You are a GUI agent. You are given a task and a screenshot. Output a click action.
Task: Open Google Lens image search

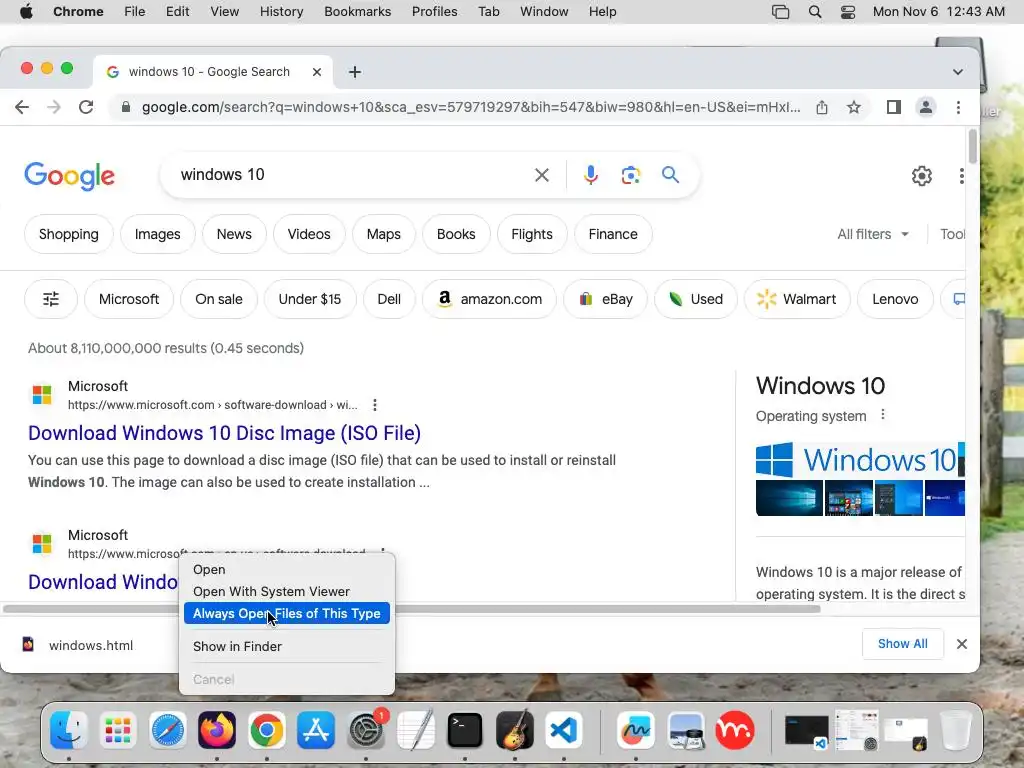point(630,175)
